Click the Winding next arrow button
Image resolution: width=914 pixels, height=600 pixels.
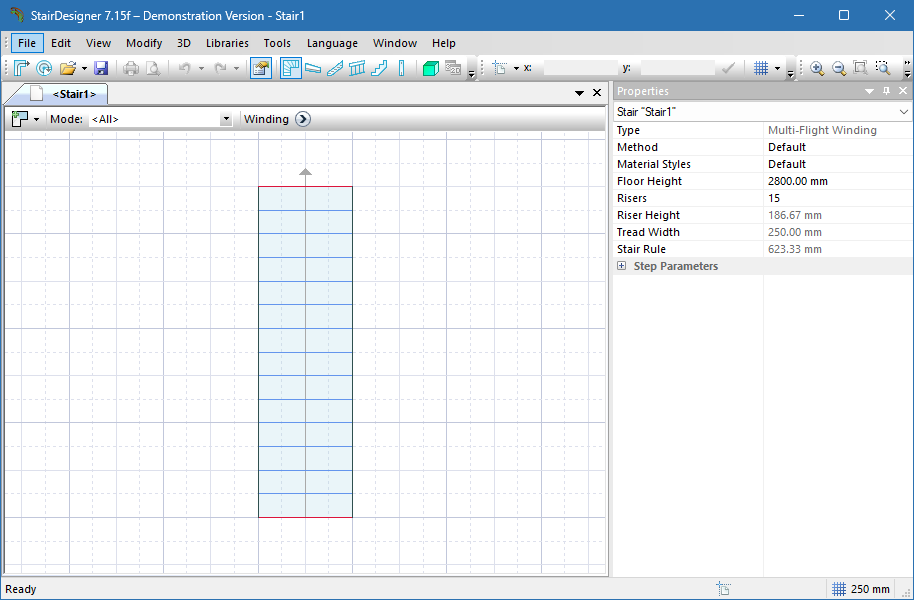point(303,119)
